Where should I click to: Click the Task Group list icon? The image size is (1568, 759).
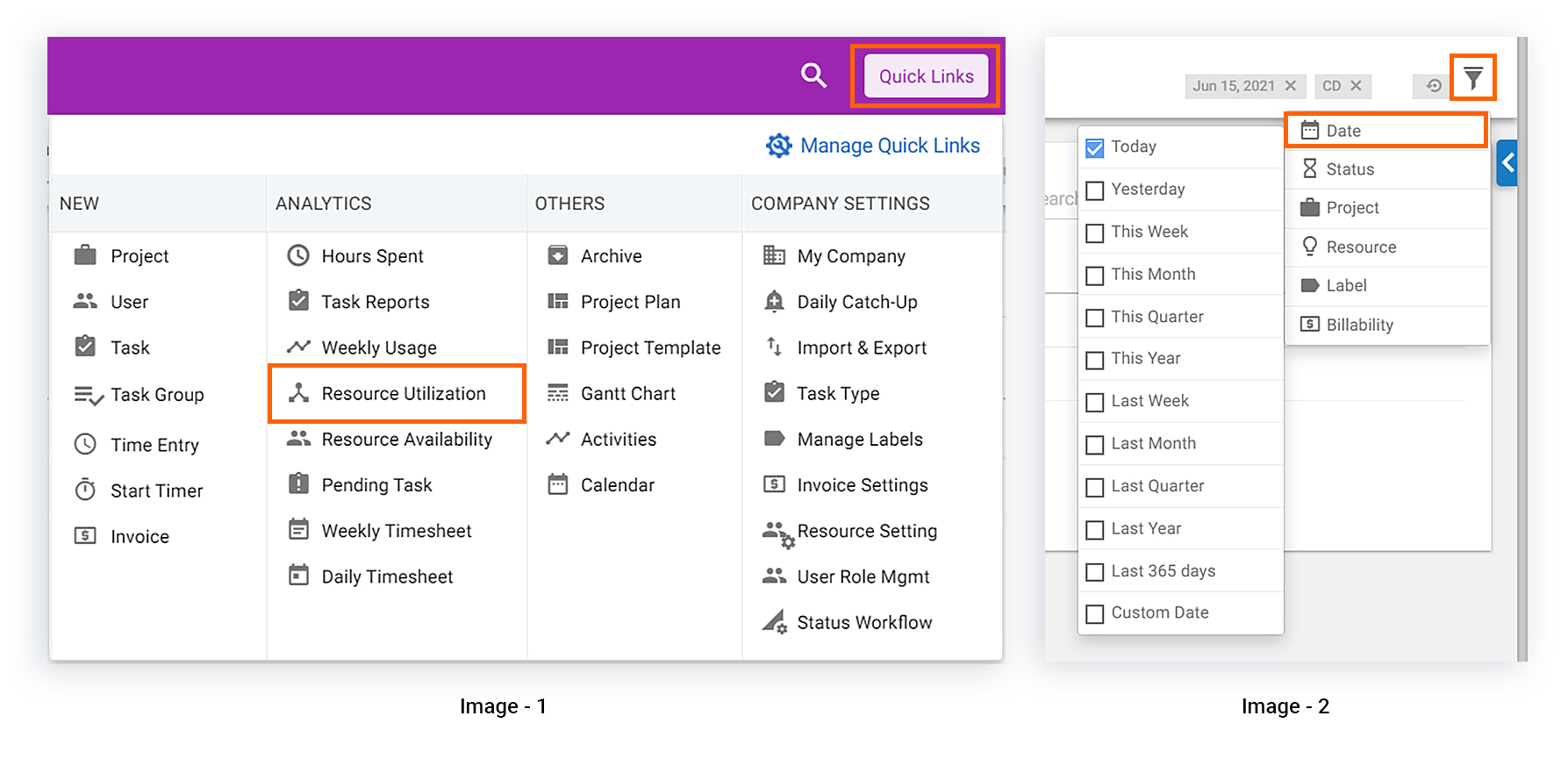tap(89, 396)
